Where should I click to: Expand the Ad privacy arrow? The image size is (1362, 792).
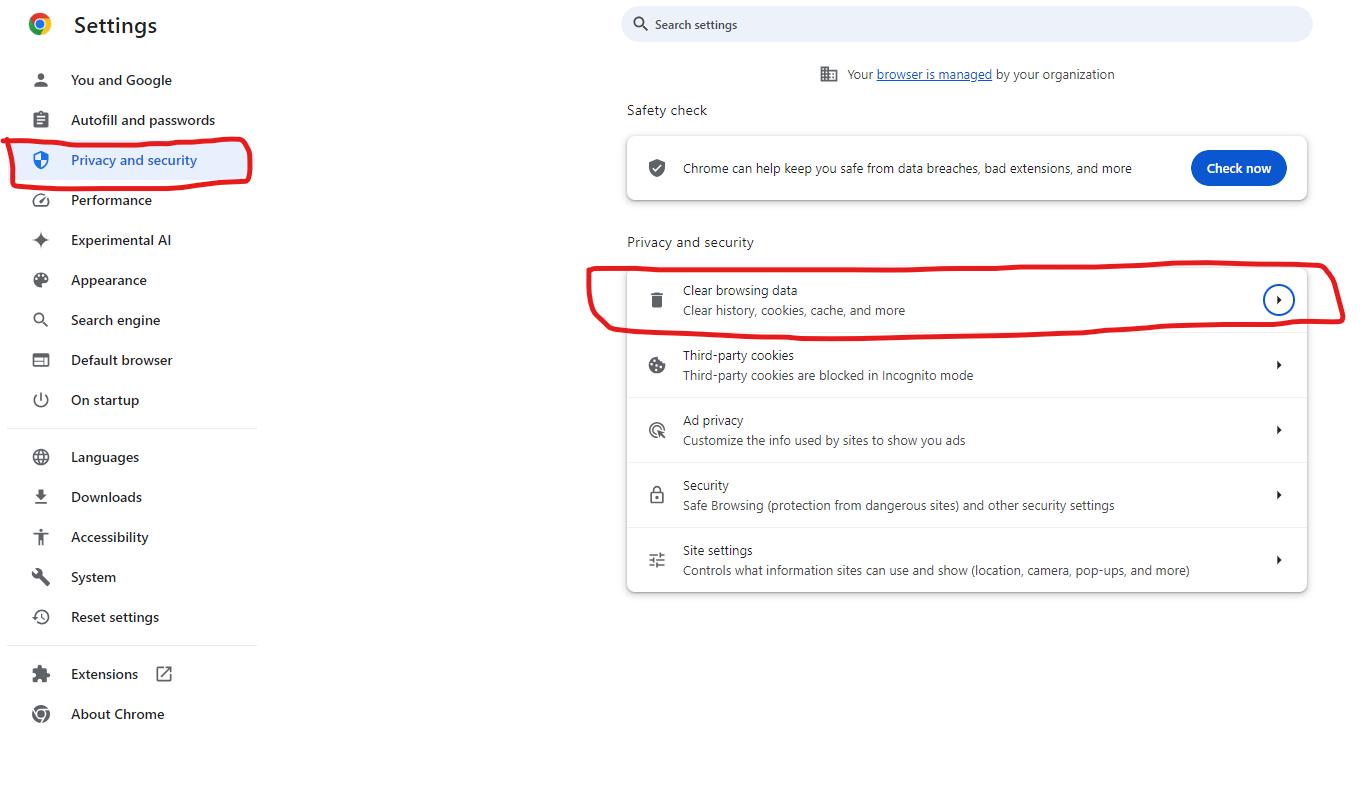(x=1278, y=430)
